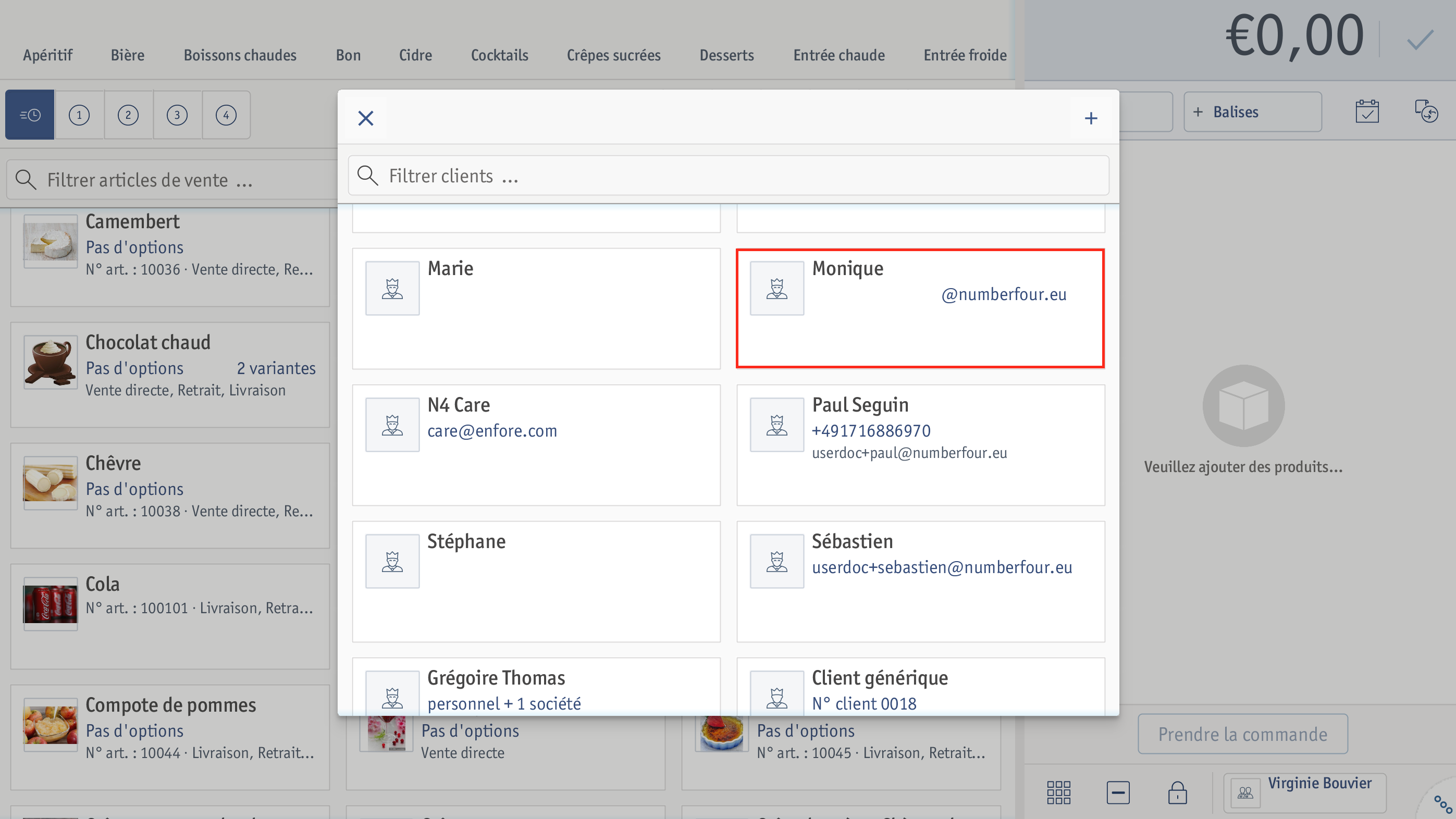Select customer Marie
1456x819 pixels.
click(536, 308)
